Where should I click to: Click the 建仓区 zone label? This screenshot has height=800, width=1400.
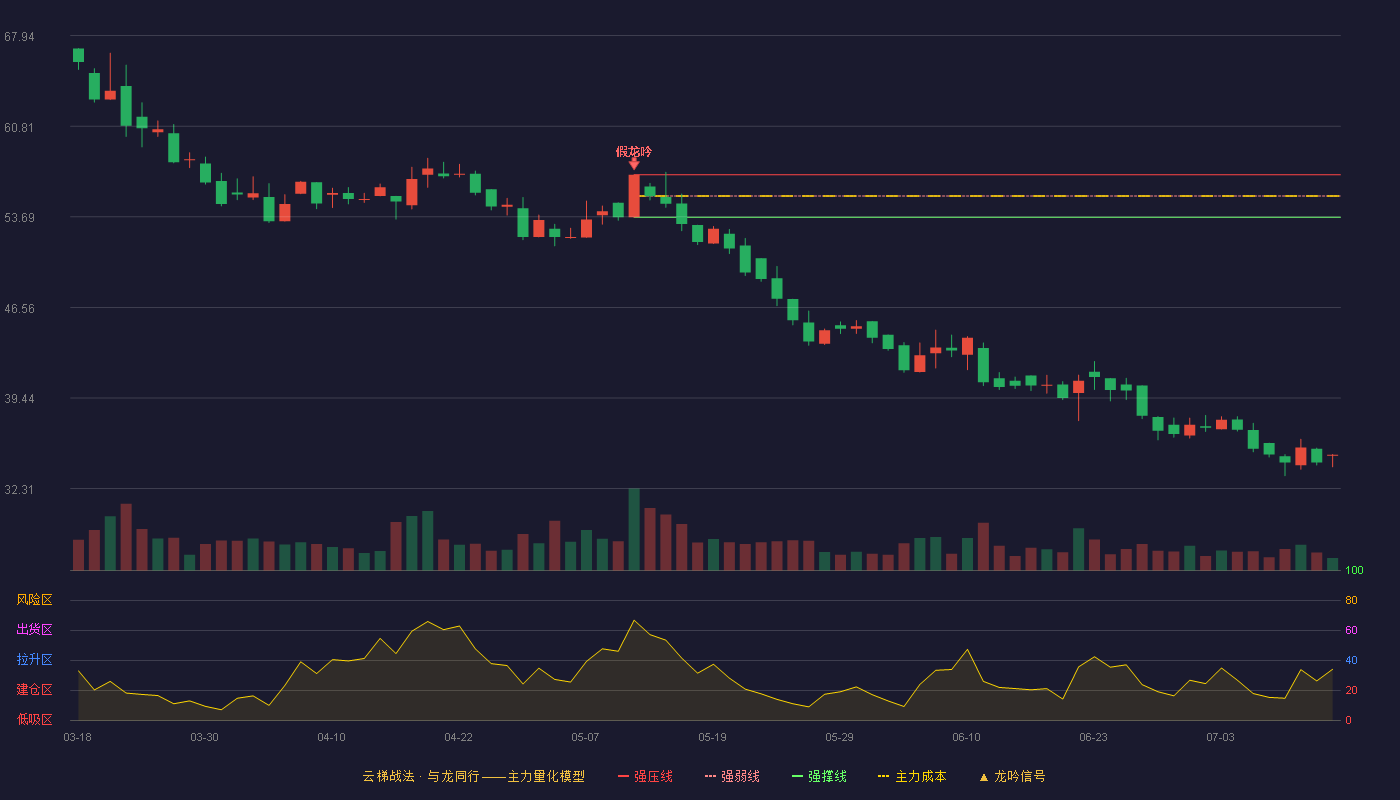point(34,690)
